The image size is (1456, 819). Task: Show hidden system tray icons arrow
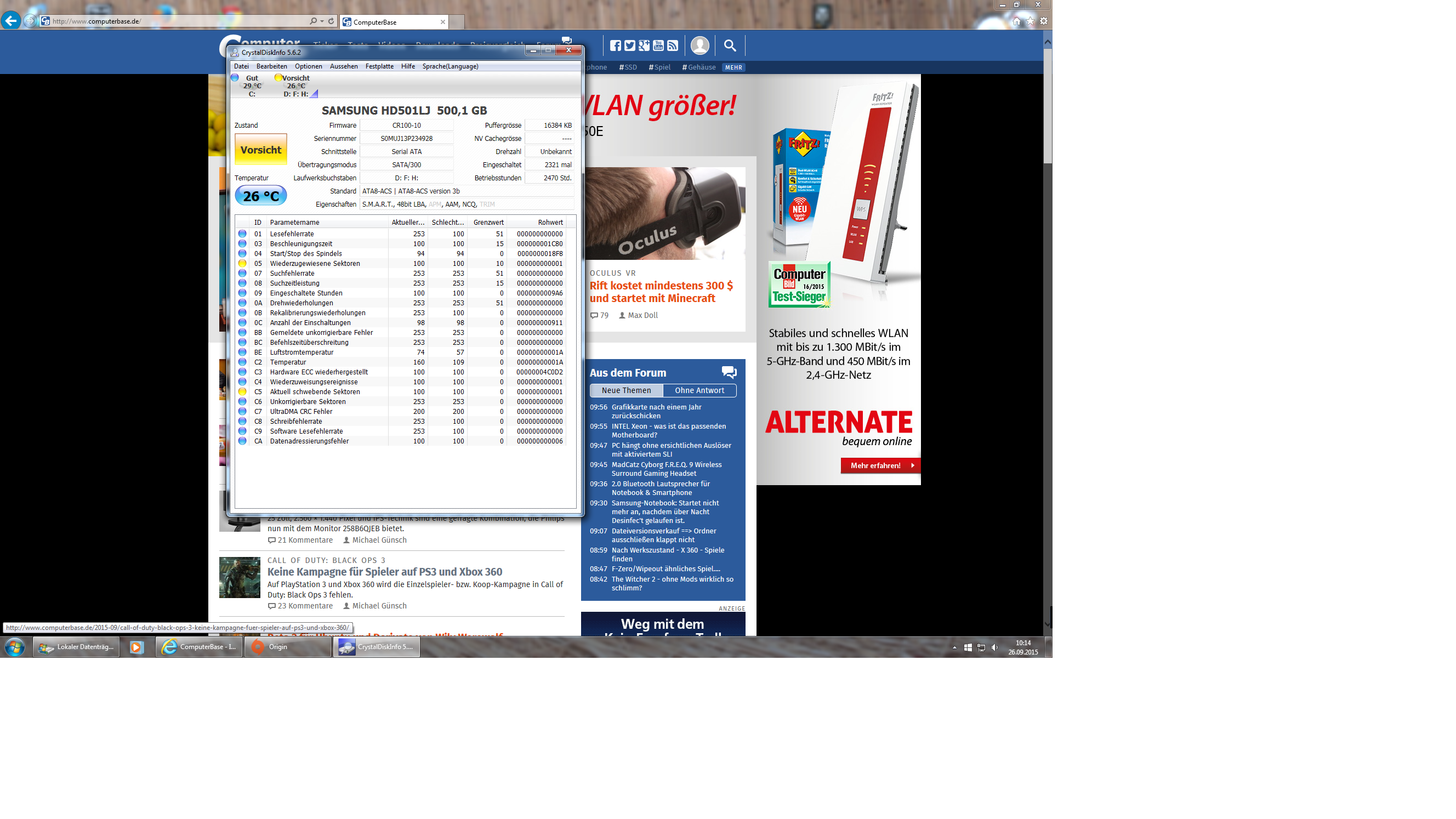tap(954, 647)
